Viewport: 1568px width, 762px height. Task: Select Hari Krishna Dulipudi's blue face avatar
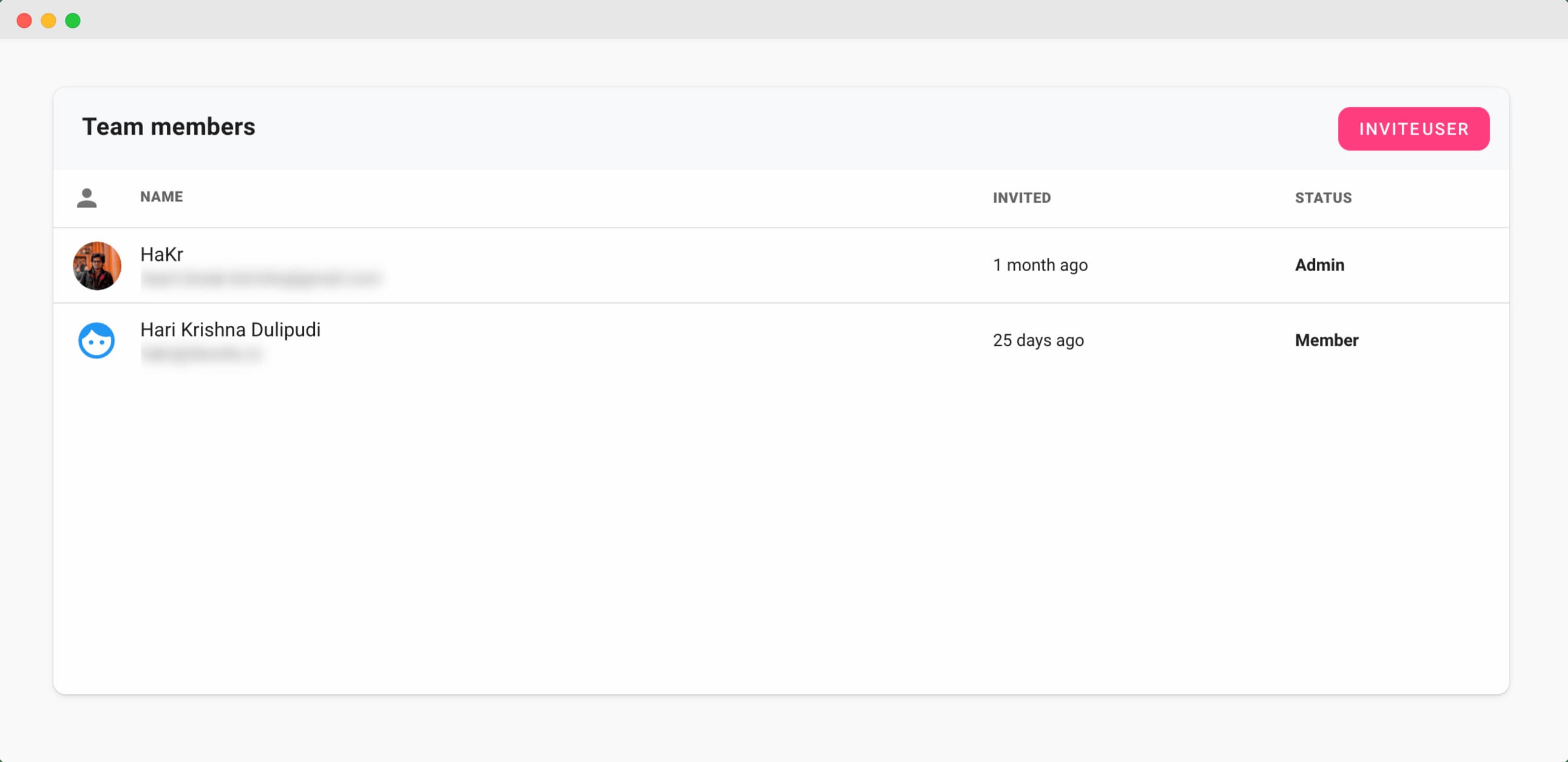tap(97, 340)
